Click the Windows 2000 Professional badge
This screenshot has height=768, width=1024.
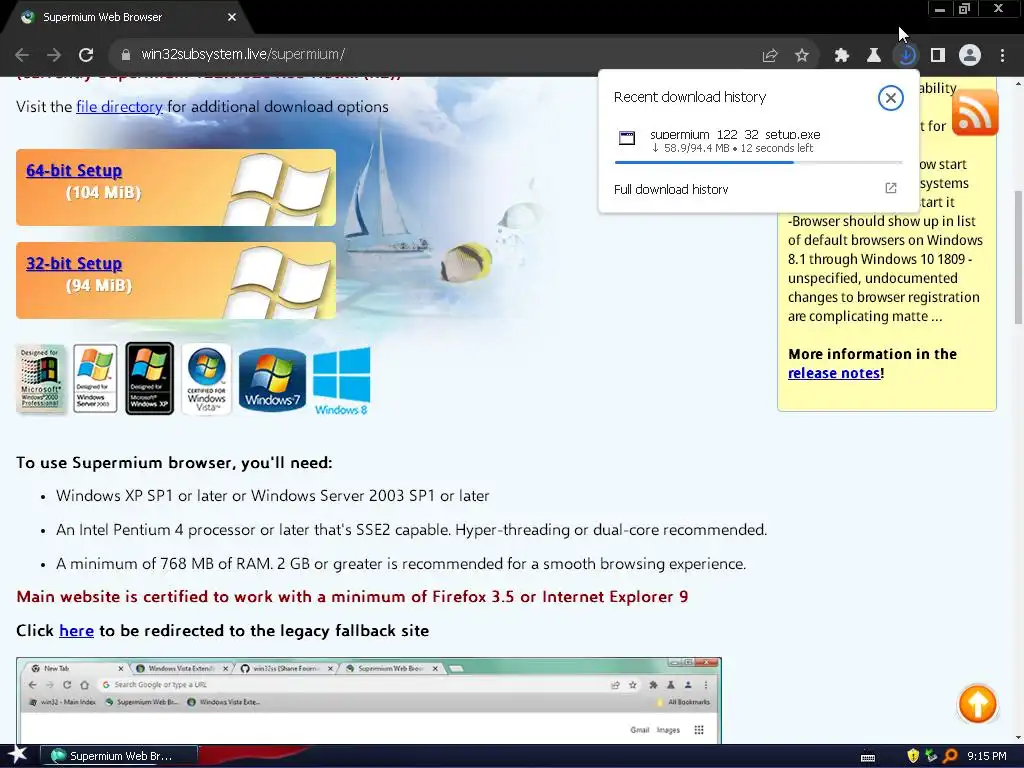40,379
